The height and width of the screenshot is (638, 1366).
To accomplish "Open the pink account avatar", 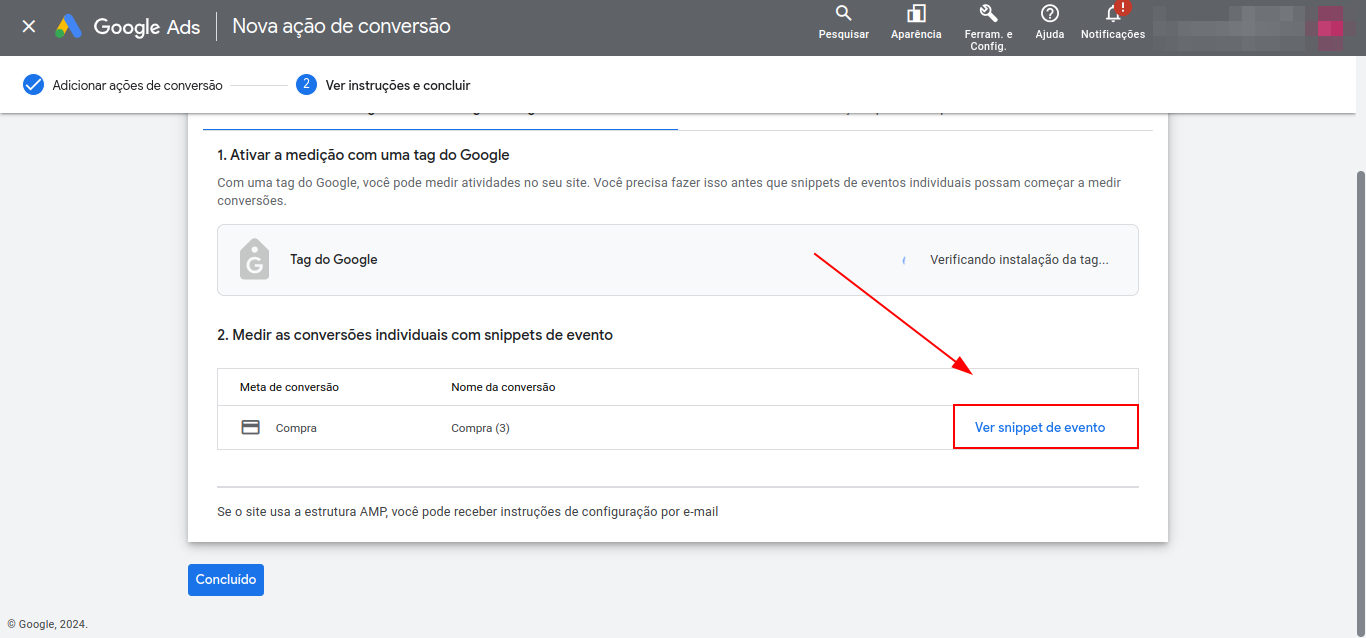I will pyautogui.click(x=1330, y=27).
